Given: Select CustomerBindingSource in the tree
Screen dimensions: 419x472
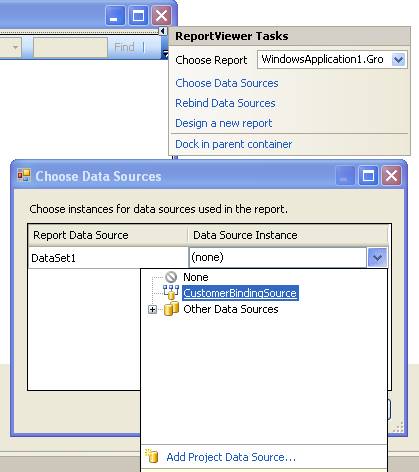Looking at the screenshot, I should click(240, 293).
